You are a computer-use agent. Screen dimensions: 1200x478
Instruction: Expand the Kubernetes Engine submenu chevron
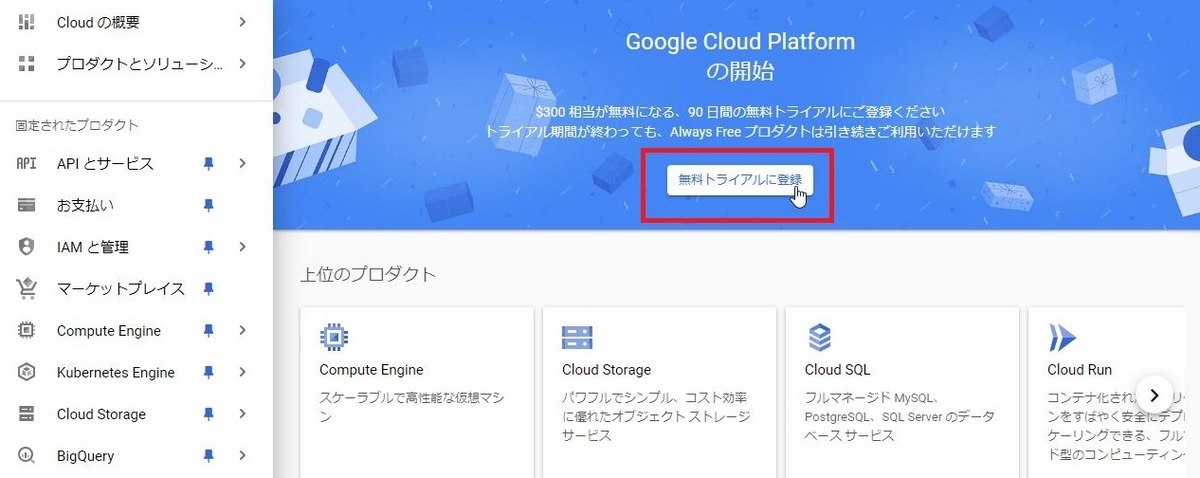click(x=243, y=373)
